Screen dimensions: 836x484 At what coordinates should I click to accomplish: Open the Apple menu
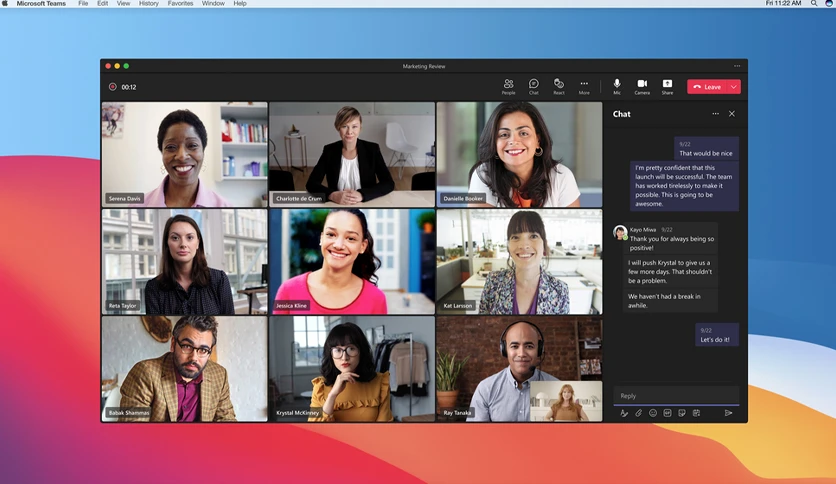5,3
